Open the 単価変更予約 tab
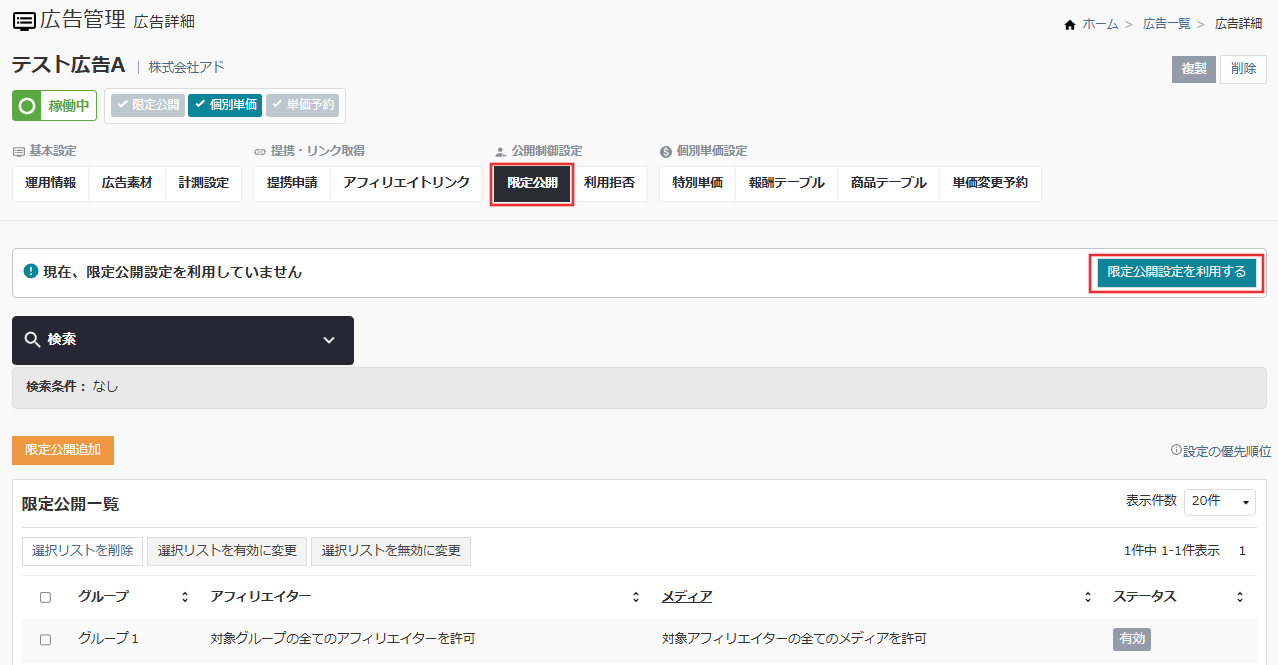 tap(990, 184)
